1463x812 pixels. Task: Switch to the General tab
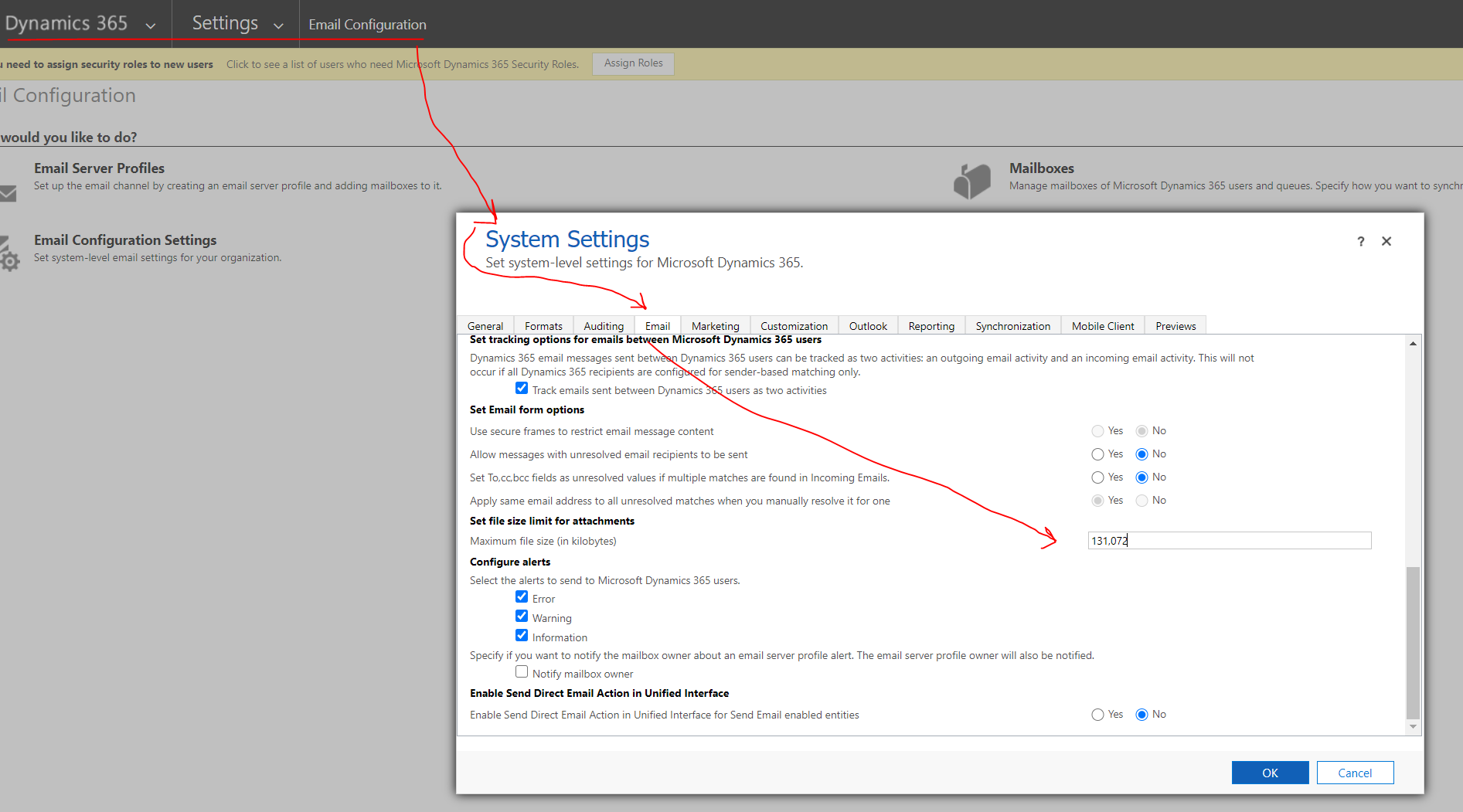point(485,326)
